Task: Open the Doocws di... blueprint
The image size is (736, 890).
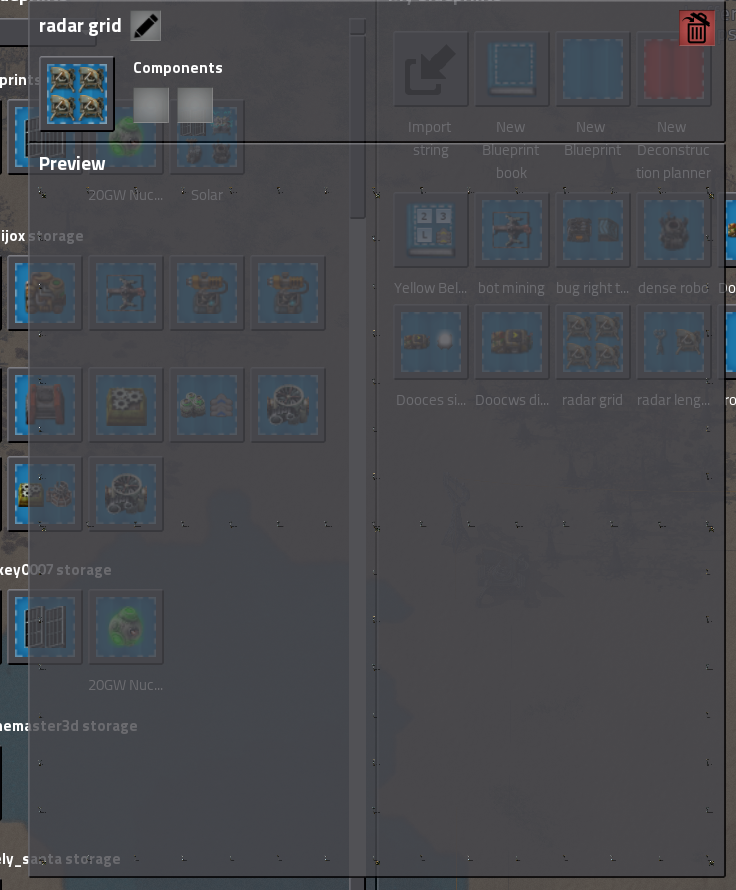Action: pos(511,342)
